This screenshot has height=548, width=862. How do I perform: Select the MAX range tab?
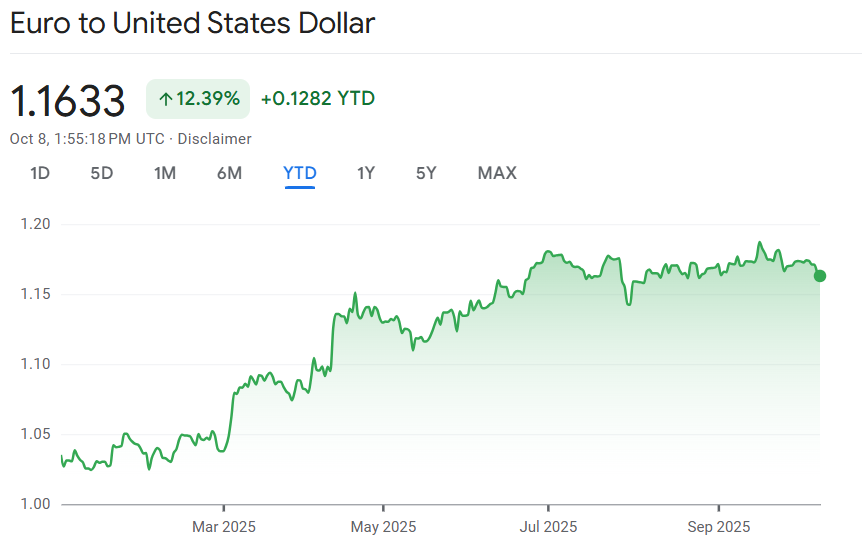point(497,173)
